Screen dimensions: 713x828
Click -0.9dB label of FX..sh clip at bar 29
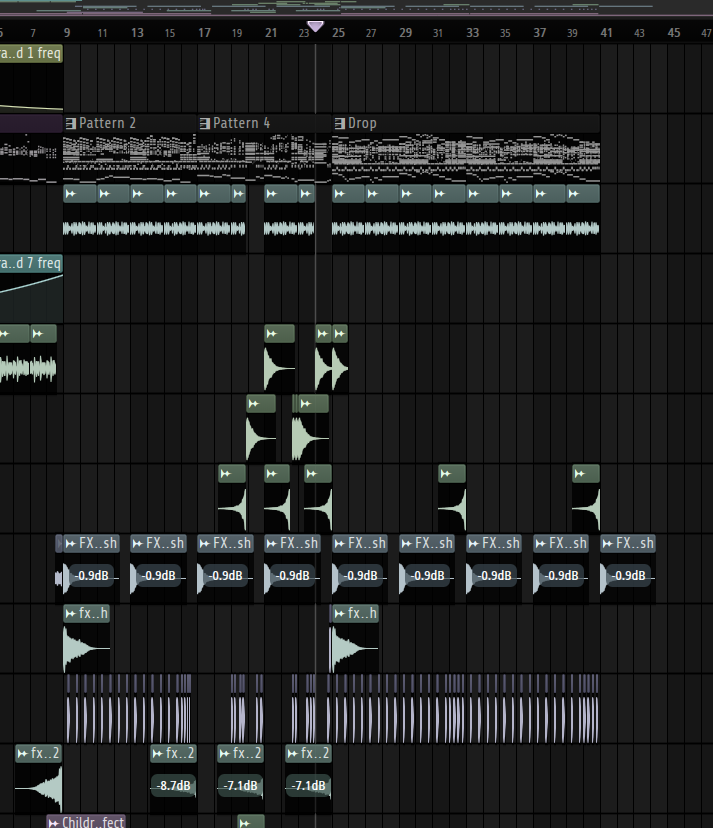coord(428,576)
